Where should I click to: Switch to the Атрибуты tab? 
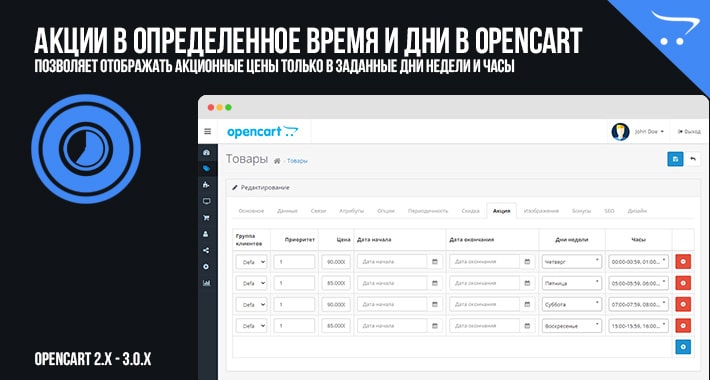tap(351, 211)
